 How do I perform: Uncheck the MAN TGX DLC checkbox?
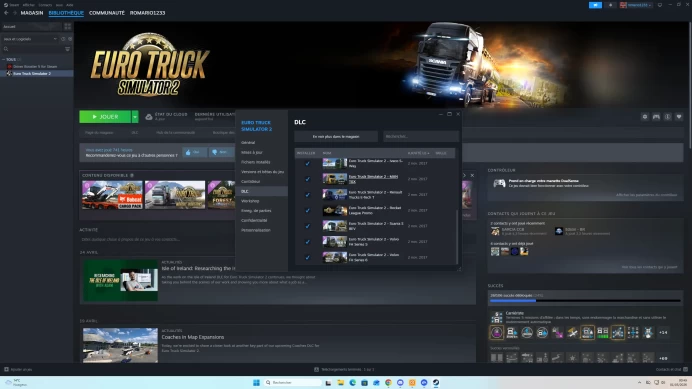[x=308, y=179]
